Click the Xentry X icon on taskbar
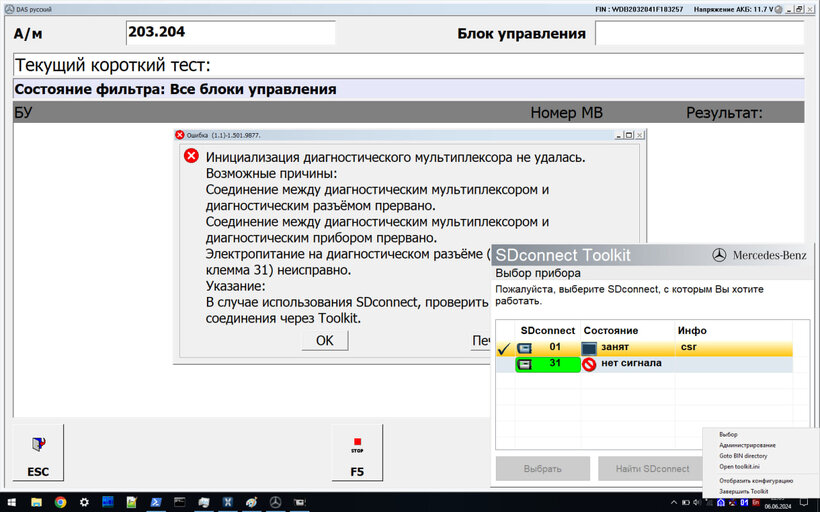The image size is (820, 512). (227, 503)
